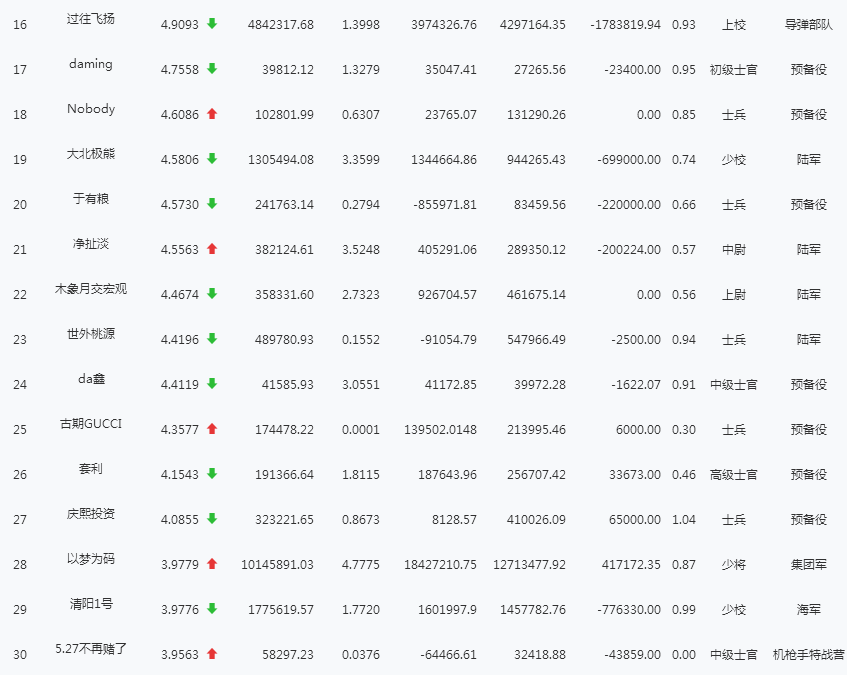Click the green down arrow in row 27

click(212, 518)
